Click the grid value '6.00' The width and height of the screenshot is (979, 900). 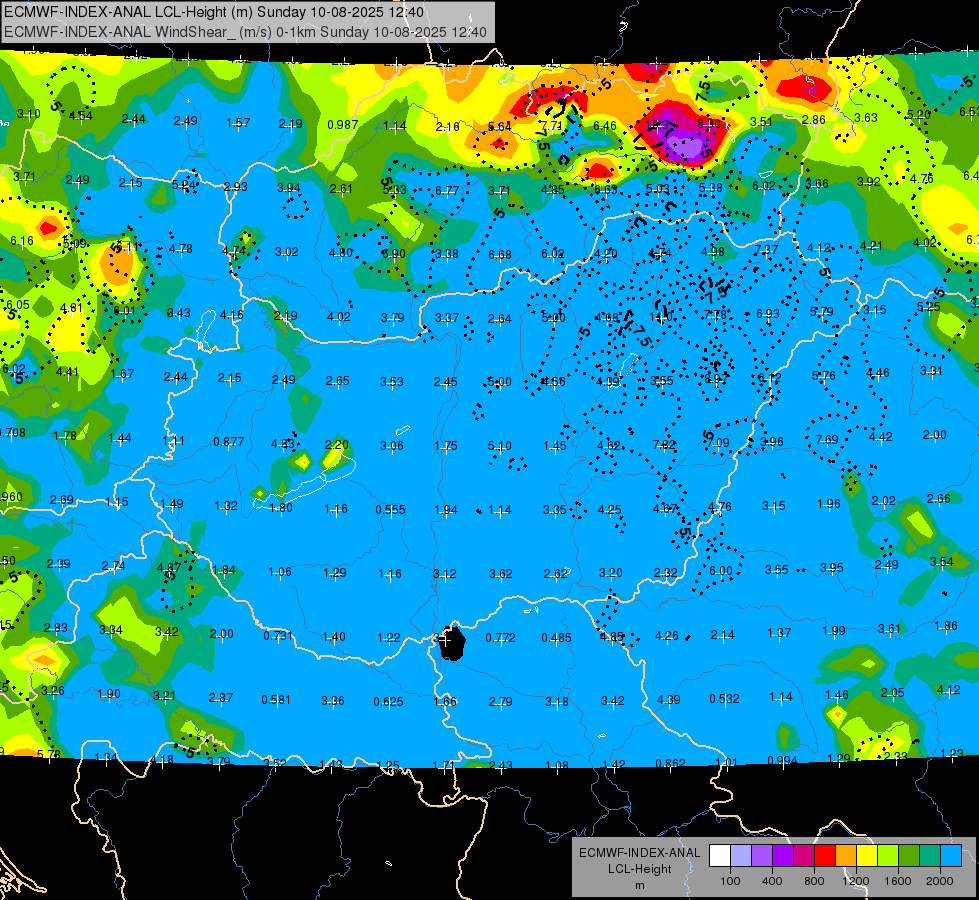point(721,570)
